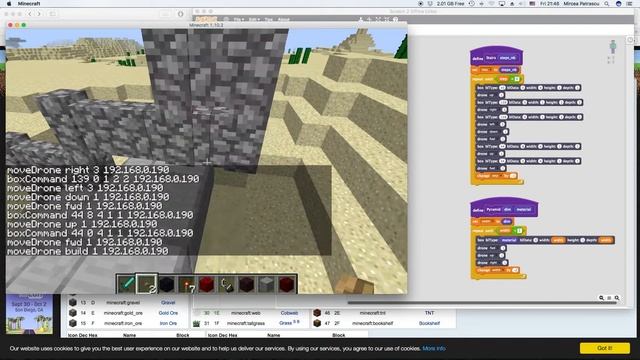Image resolution: width=640 pixels, height=360 pixels.
Task: Click the Bookshelf block icon in the table
Action: tap(317, 323)
